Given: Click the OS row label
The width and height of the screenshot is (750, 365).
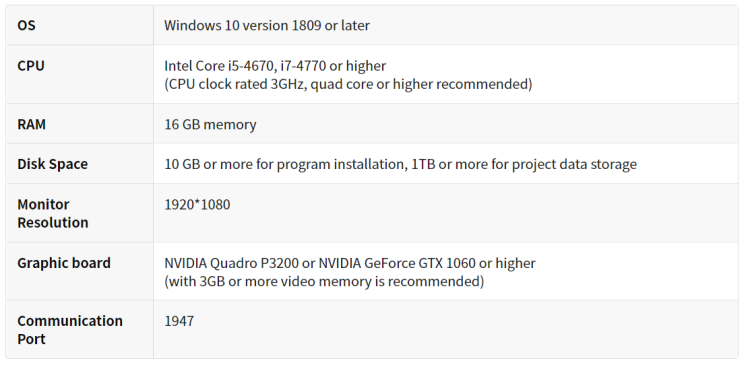Looking at the screenshot, I should tap(26, 25).
